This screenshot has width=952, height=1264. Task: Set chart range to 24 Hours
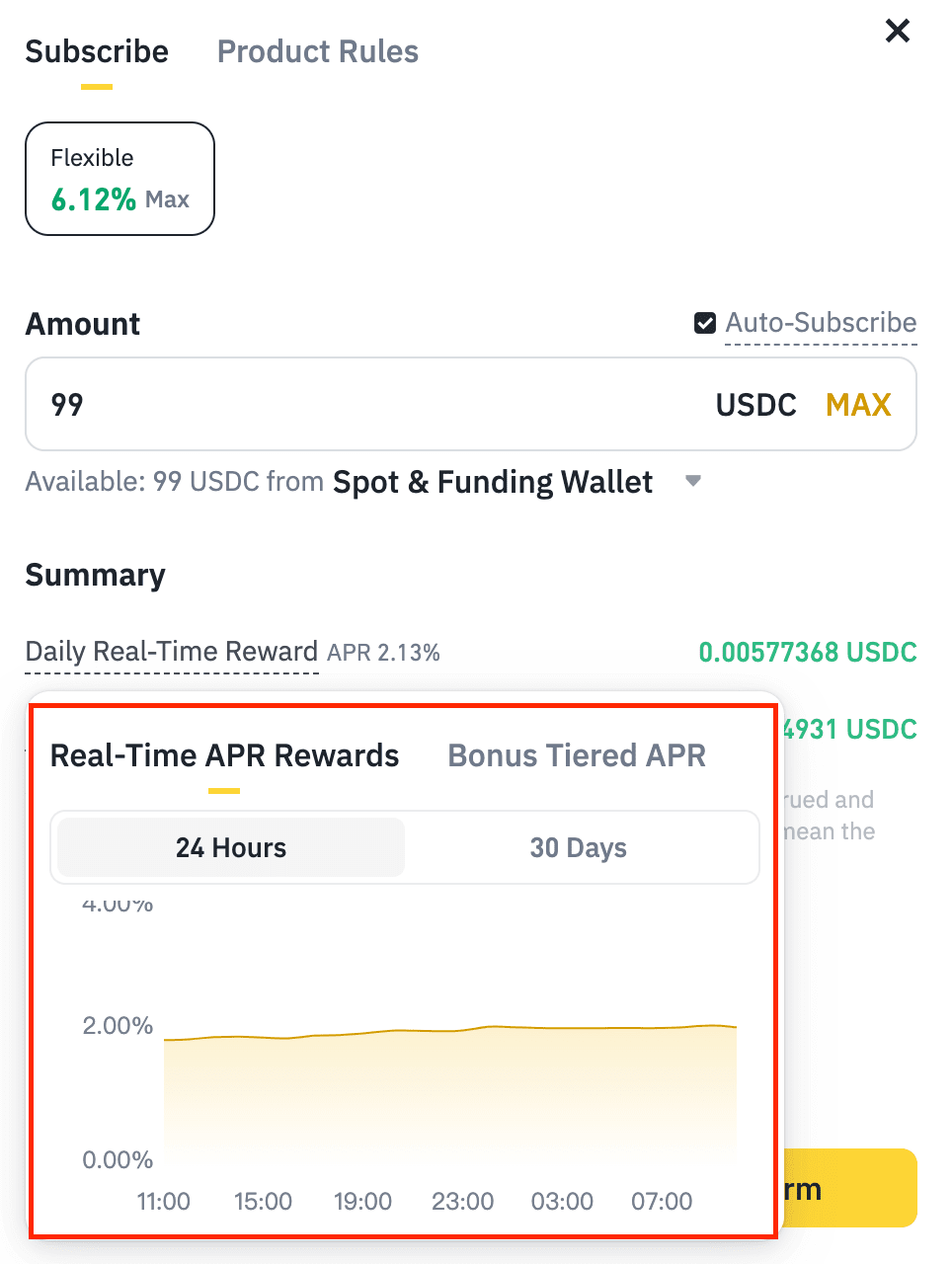[231, 847]
